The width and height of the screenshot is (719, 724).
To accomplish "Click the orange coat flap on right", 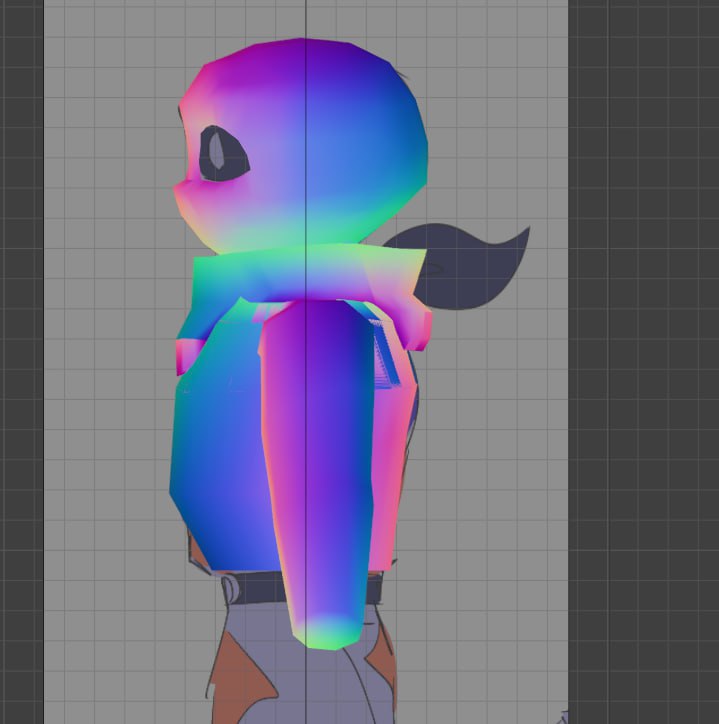I will click(383, 663).
